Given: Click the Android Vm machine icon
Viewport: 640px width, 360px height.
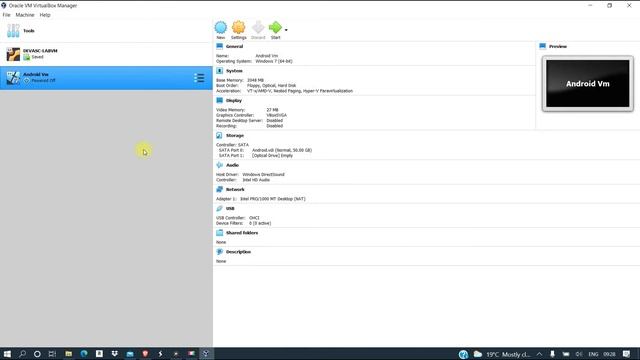Looking at the screenshot, I should (x=13, y=78).
